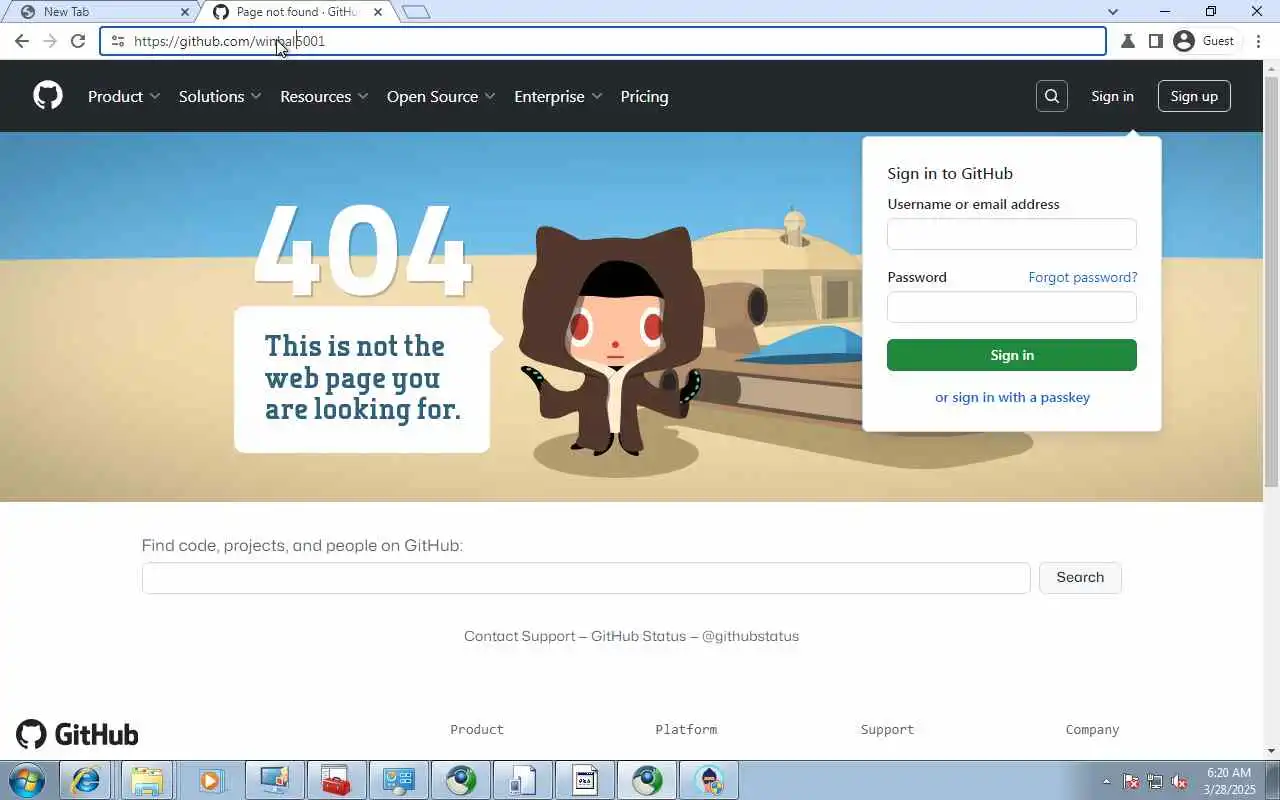This screenshot has width=1280, height=800.
Task: Show hidden tray icons arrow
Action: [x=1106, y=781]
